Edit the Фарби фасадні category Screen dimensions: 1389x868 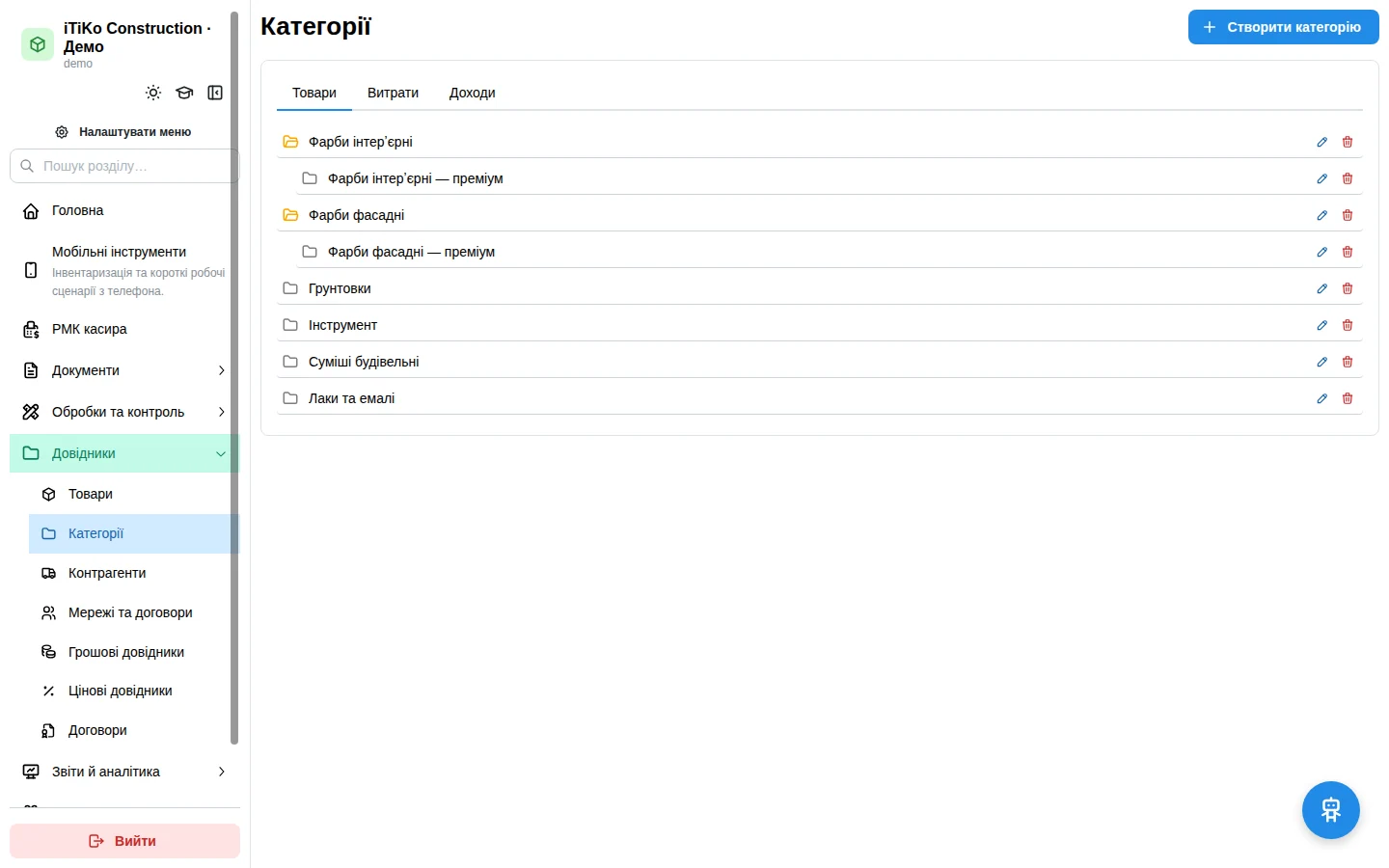pyautogui.click(x=1322, y=215)
